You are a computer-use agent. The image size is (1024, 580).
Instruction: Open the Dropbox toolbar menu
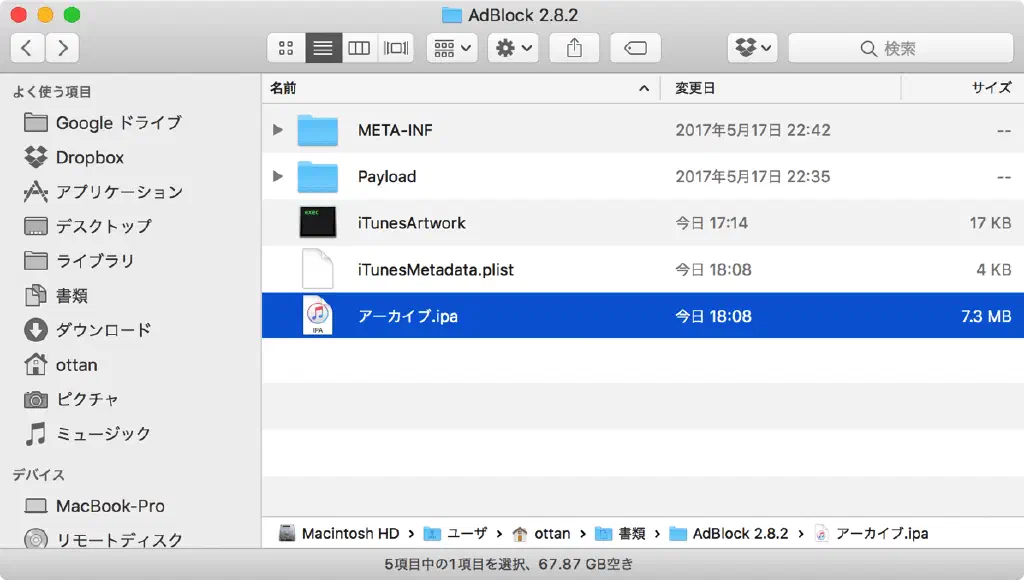point(753,48)
